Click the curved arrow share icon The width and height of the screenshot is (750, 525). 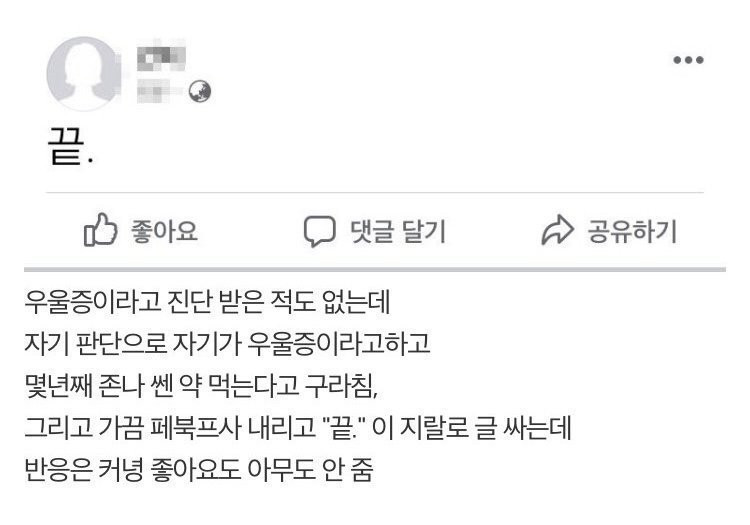557,230
